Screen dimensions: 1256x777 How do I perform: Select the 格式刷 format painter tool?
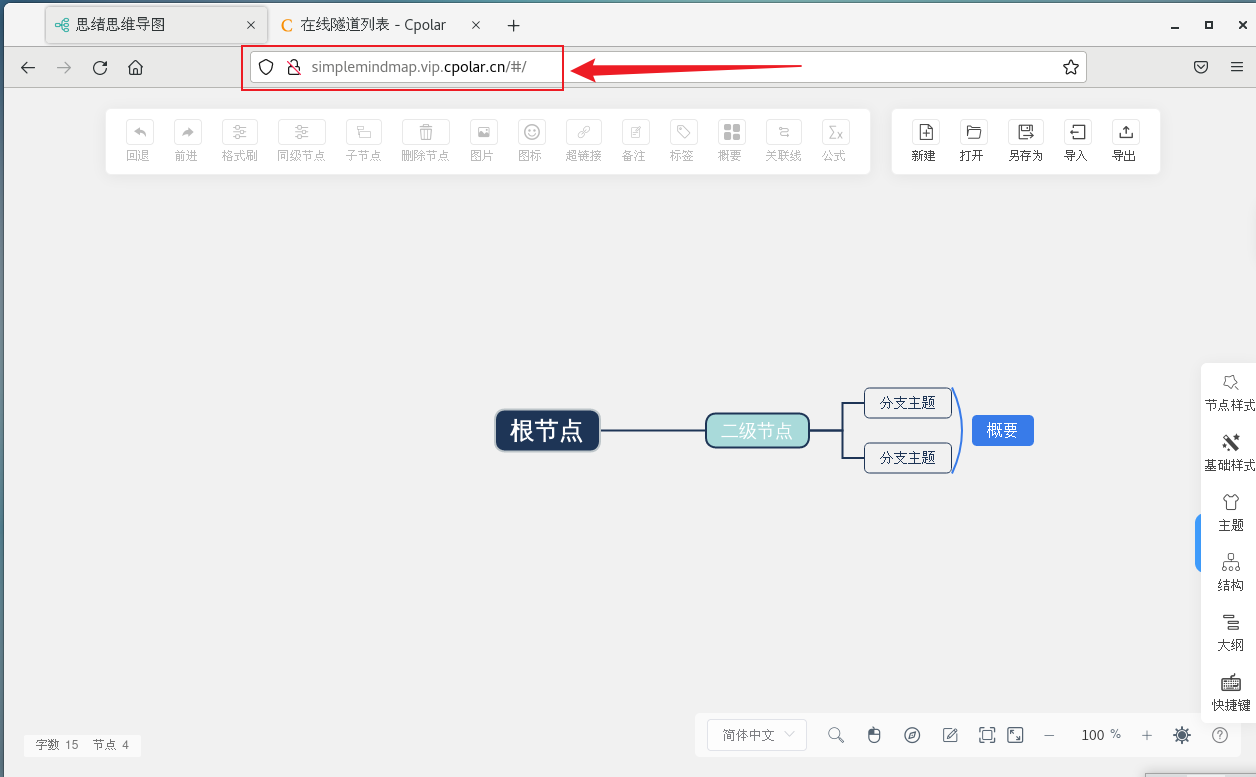click(239, 139)
